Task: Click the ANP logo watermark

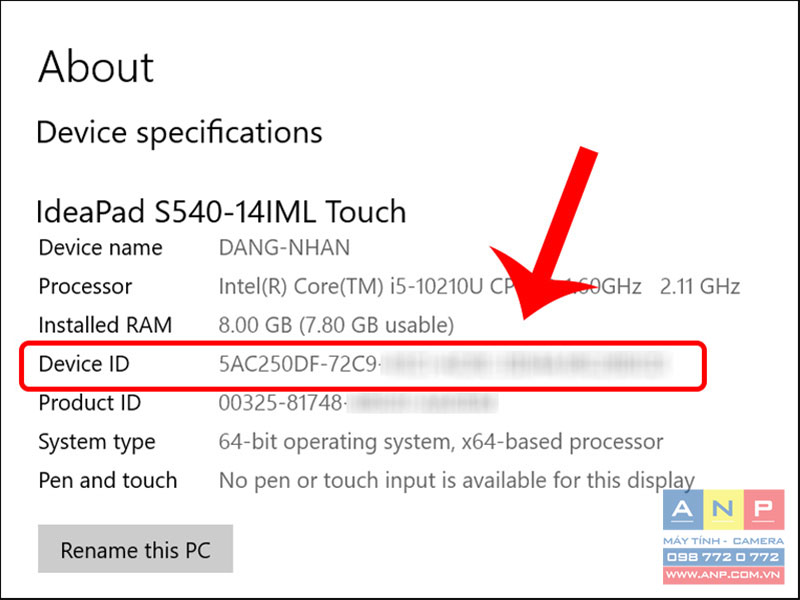Action: [723, 537]
